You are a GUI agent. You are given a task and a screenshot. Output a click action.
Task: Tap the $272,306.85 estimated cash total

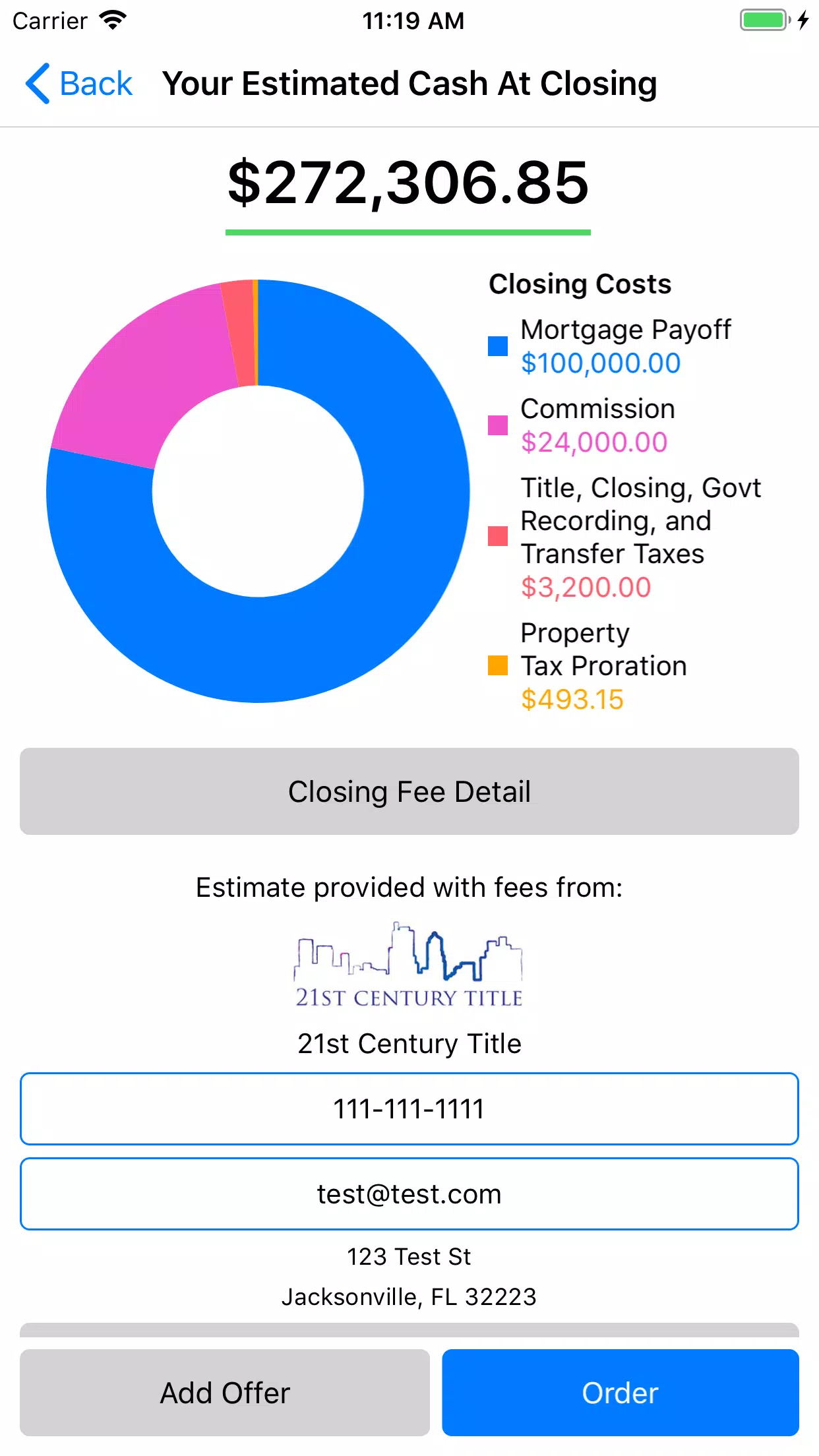(408, 183)
